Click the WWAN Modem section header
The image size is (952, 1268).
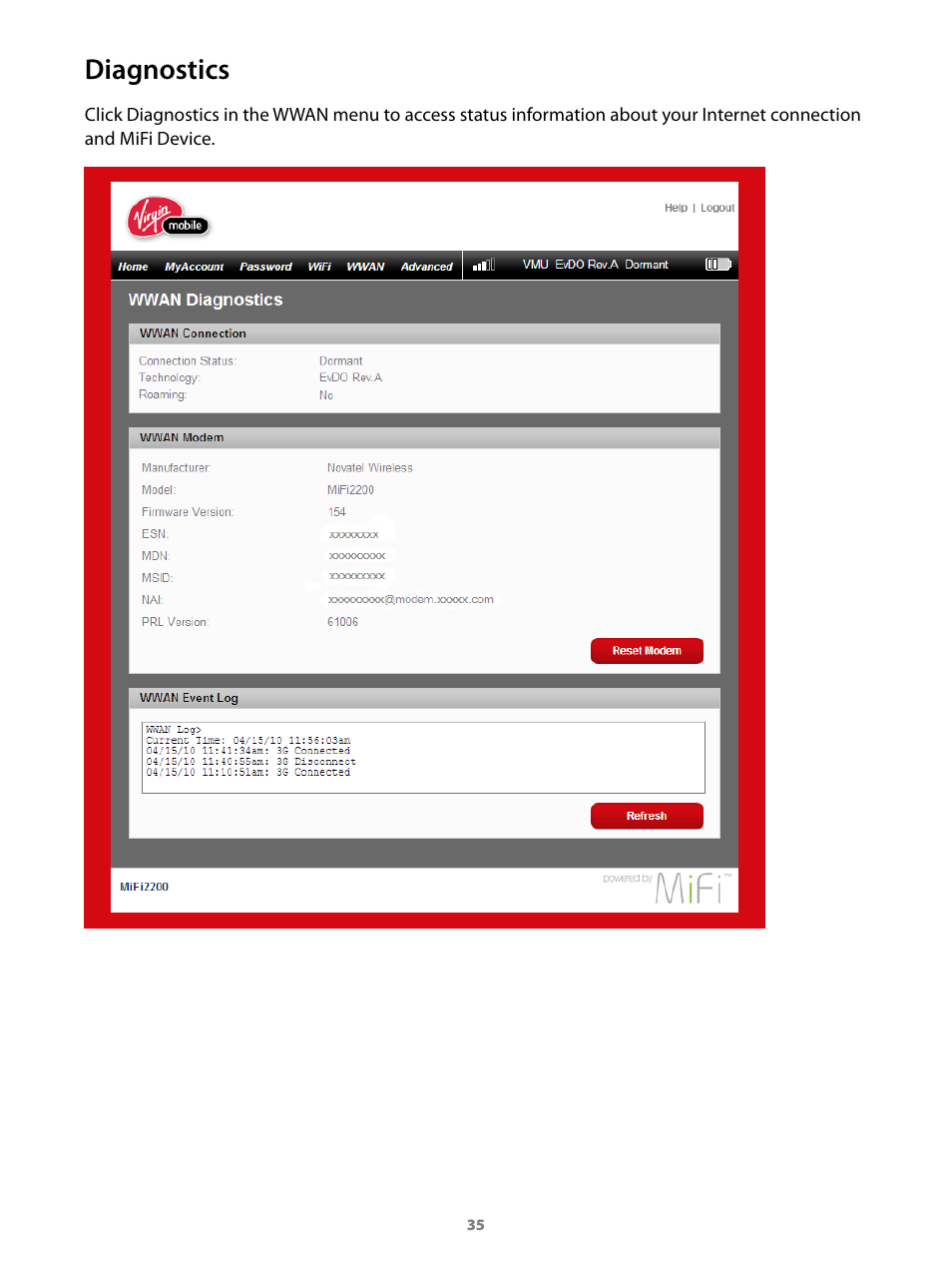click(x=424, y=437)
